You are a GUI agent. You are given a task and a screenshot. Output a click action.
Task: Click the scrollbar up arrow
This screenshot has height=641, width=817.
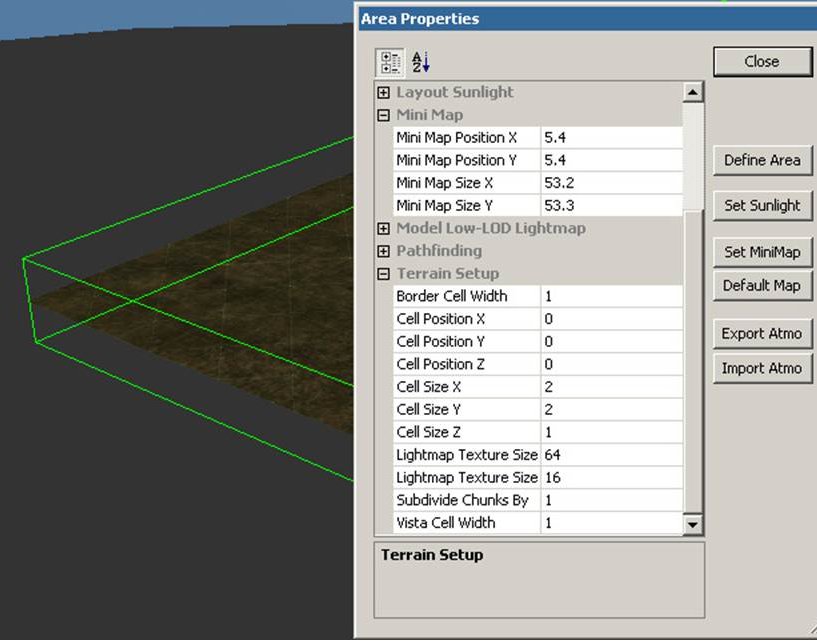point(692,92)
